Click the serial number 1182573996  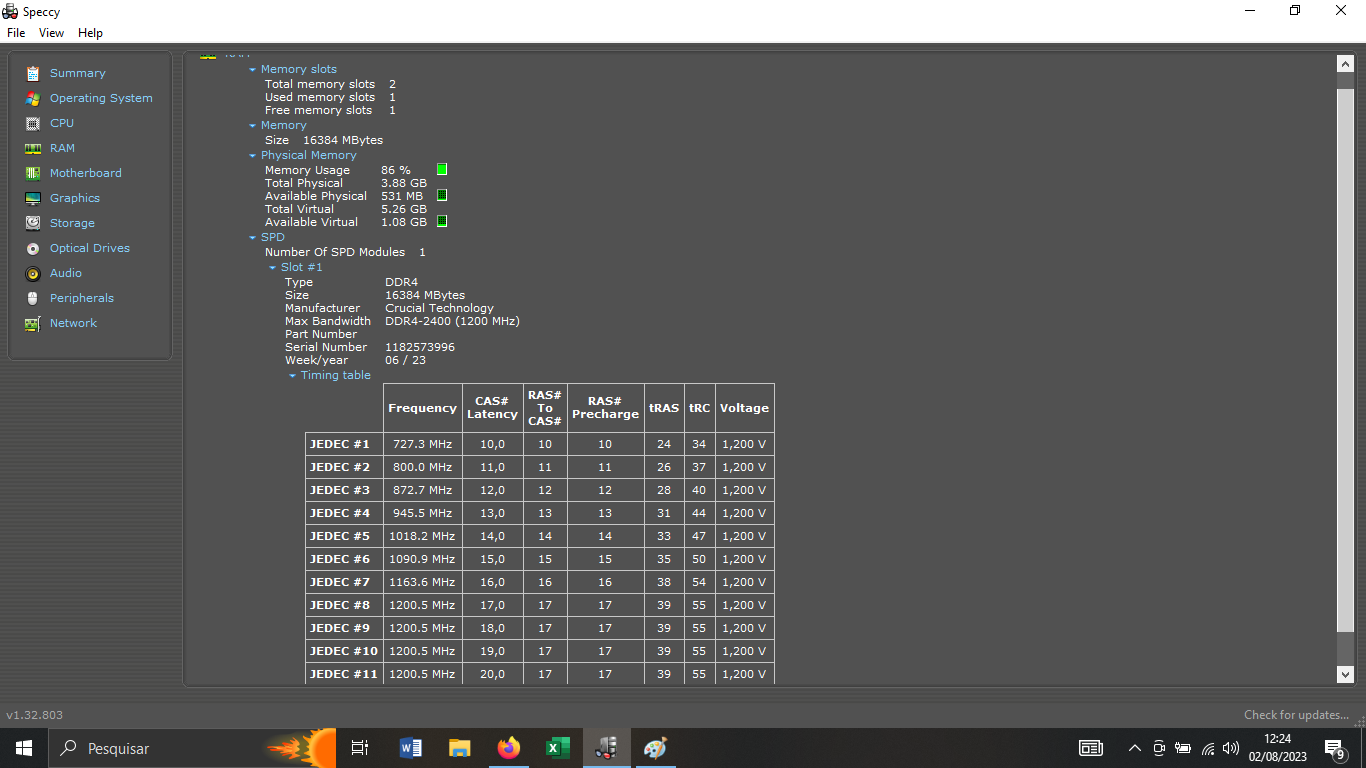420,347
